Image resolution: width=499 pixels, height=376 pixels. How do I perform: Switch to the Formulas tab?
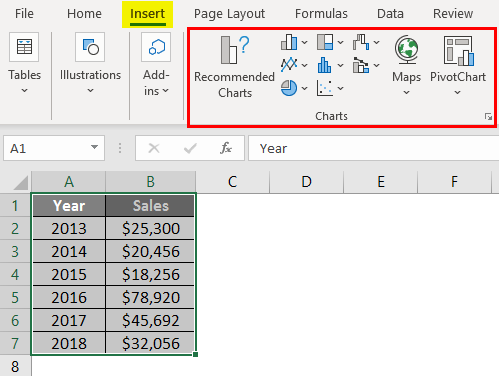(321, 14)
